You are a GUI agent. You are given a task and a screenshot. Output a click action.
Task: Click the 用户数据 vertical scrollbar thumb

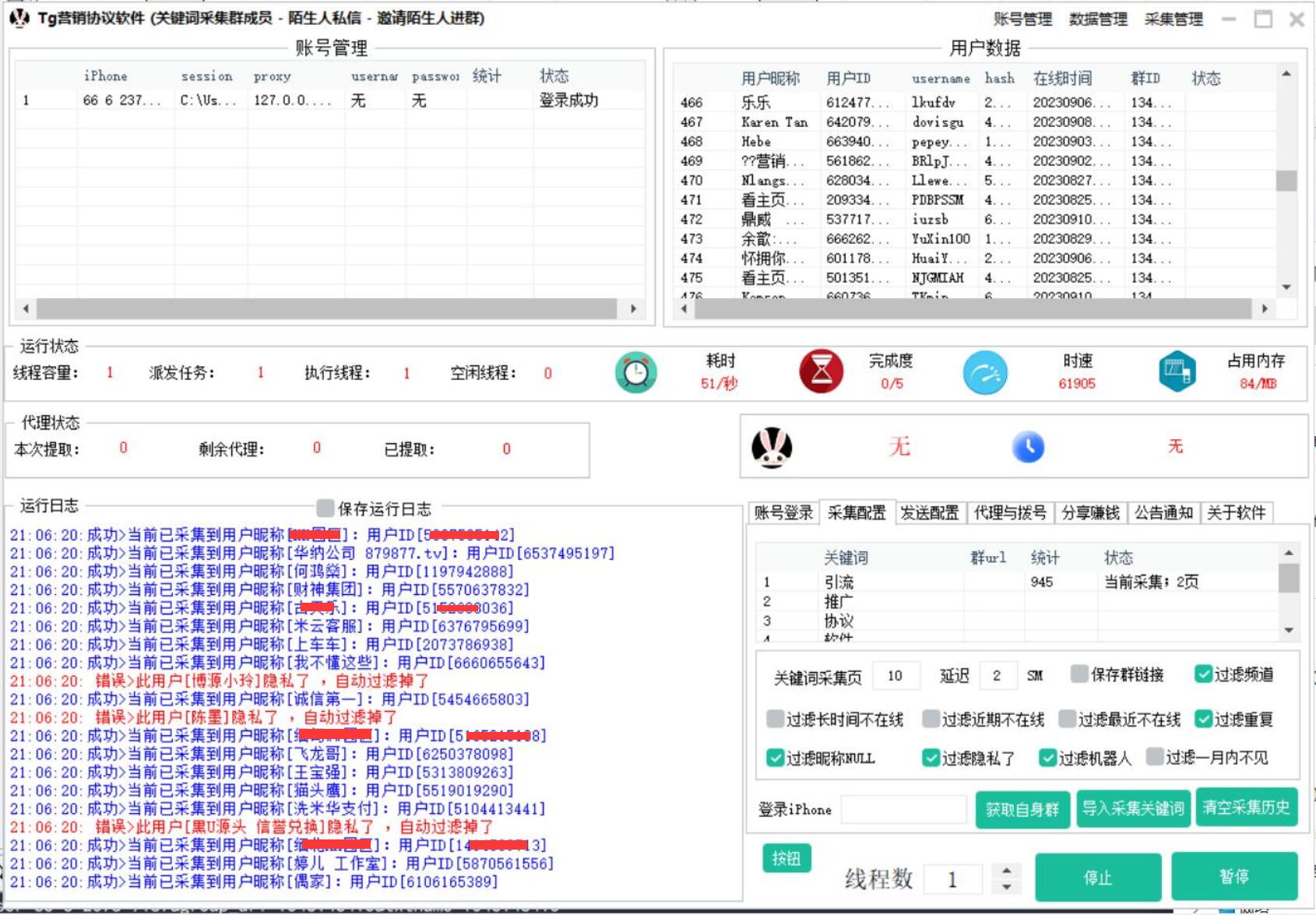[1286, 181]
